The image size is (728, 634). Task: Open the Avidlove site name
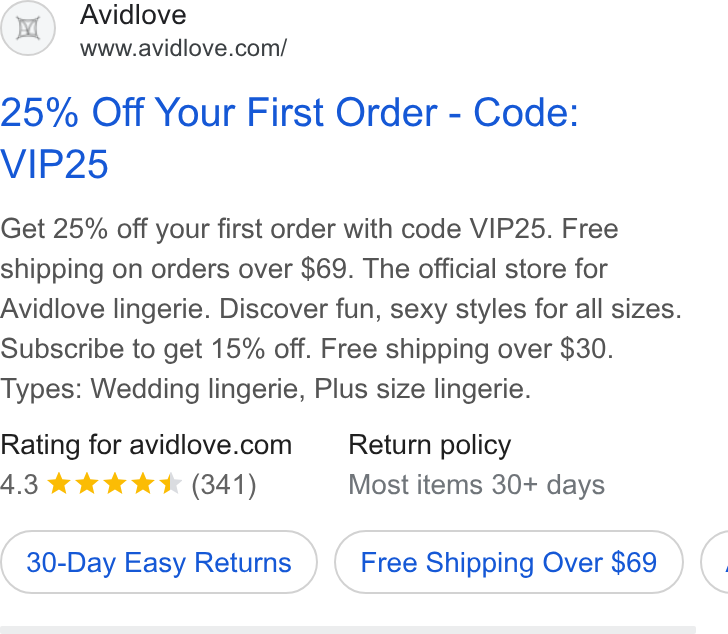(x=133, y=15)
